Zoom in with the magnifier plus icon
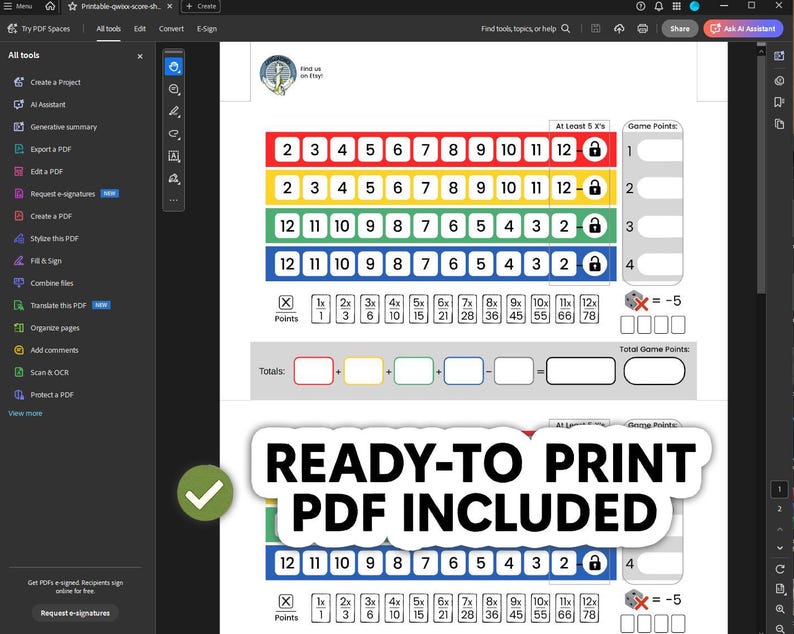Viewport: 794px width, 634px height. pyautogui.click(x=779, y=609)
